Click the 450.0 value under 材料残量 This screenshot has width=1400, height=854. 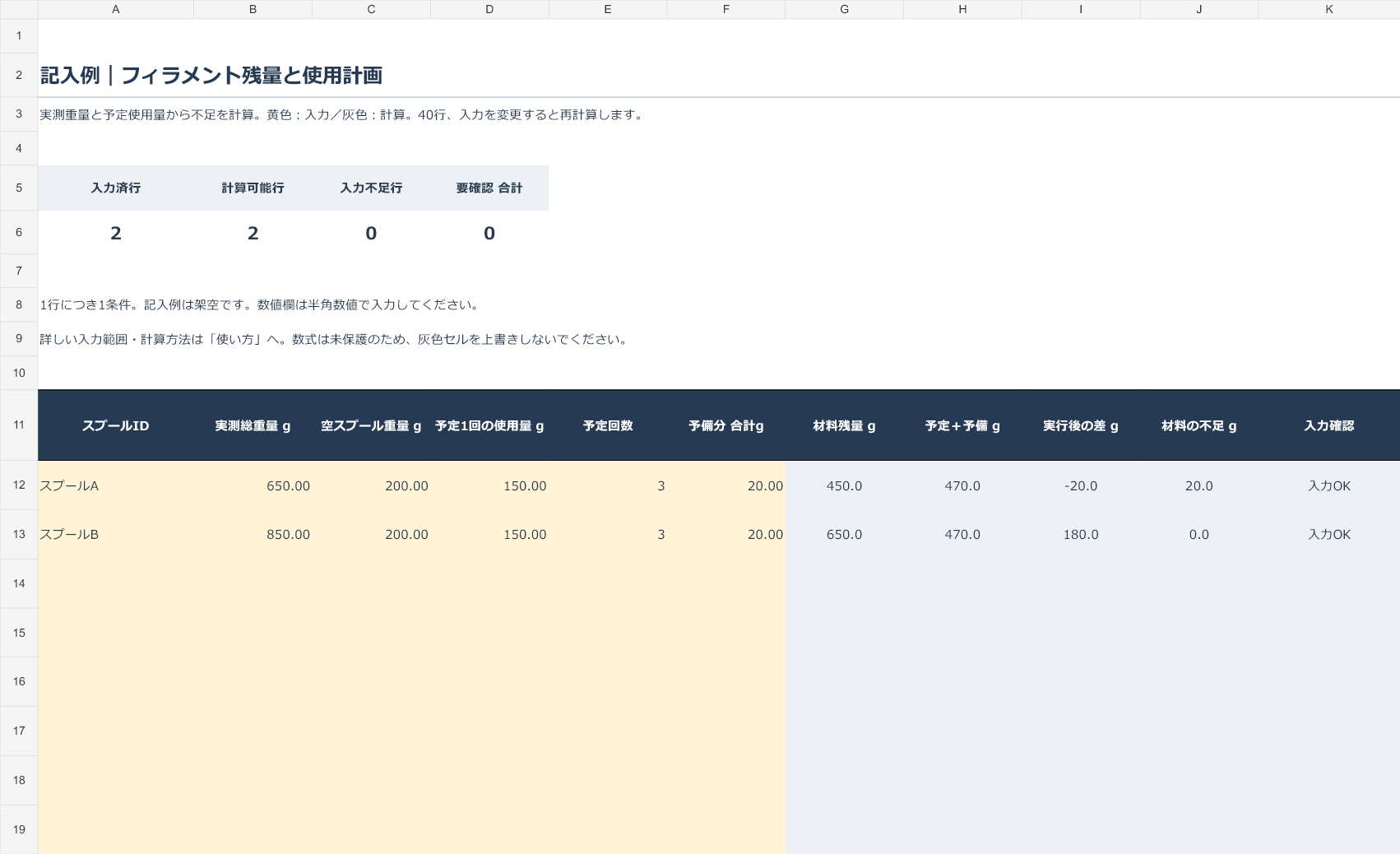[844, 485]
